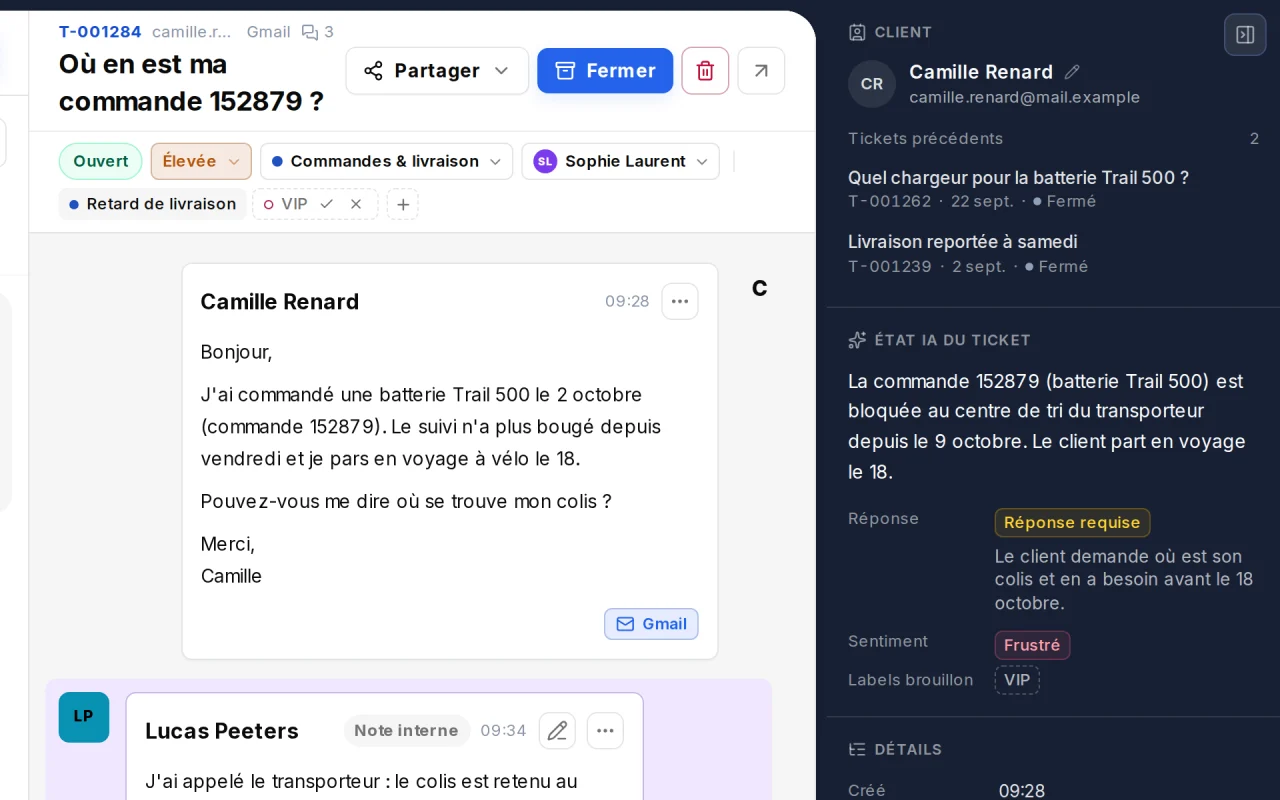Open the Partager dropdown
The width and height of the screenshot is (1280, 800).
[437, 71]
